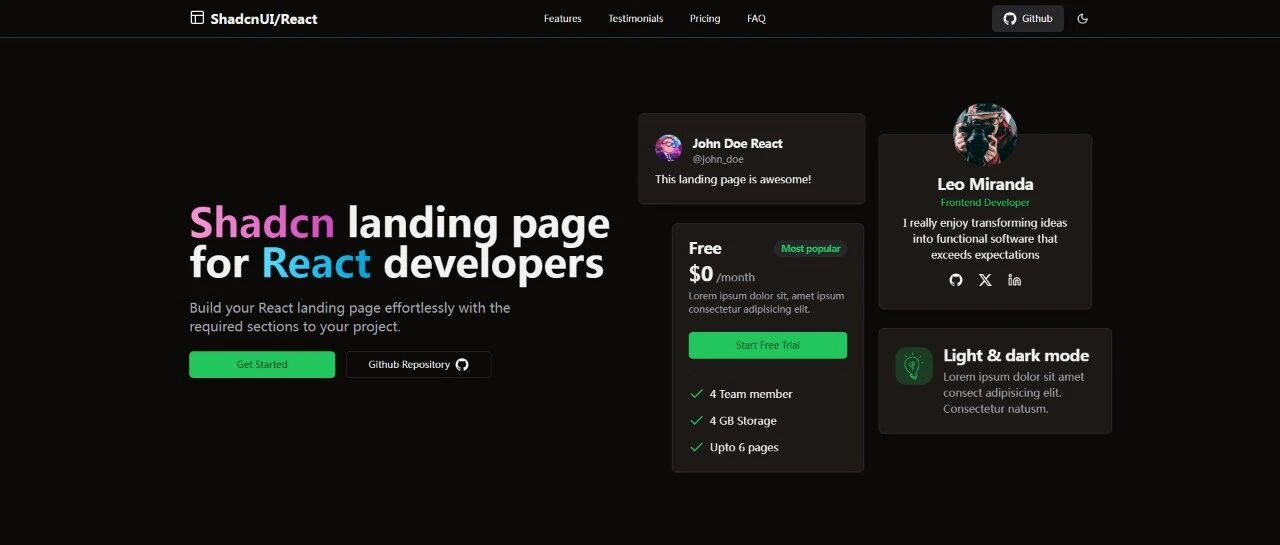Click the checkmark beside 4 Team member
The width and height of the screenshot is (1280, 545).
pyautogui.click(x=697, y=394)
